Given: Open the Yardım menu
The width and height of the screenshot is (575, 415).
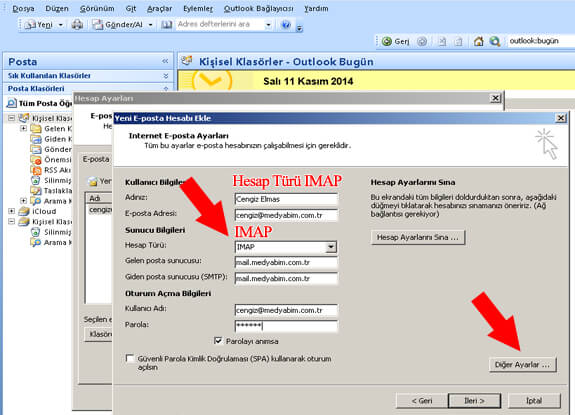Looking at the screenshot, I should click(316, 8).
